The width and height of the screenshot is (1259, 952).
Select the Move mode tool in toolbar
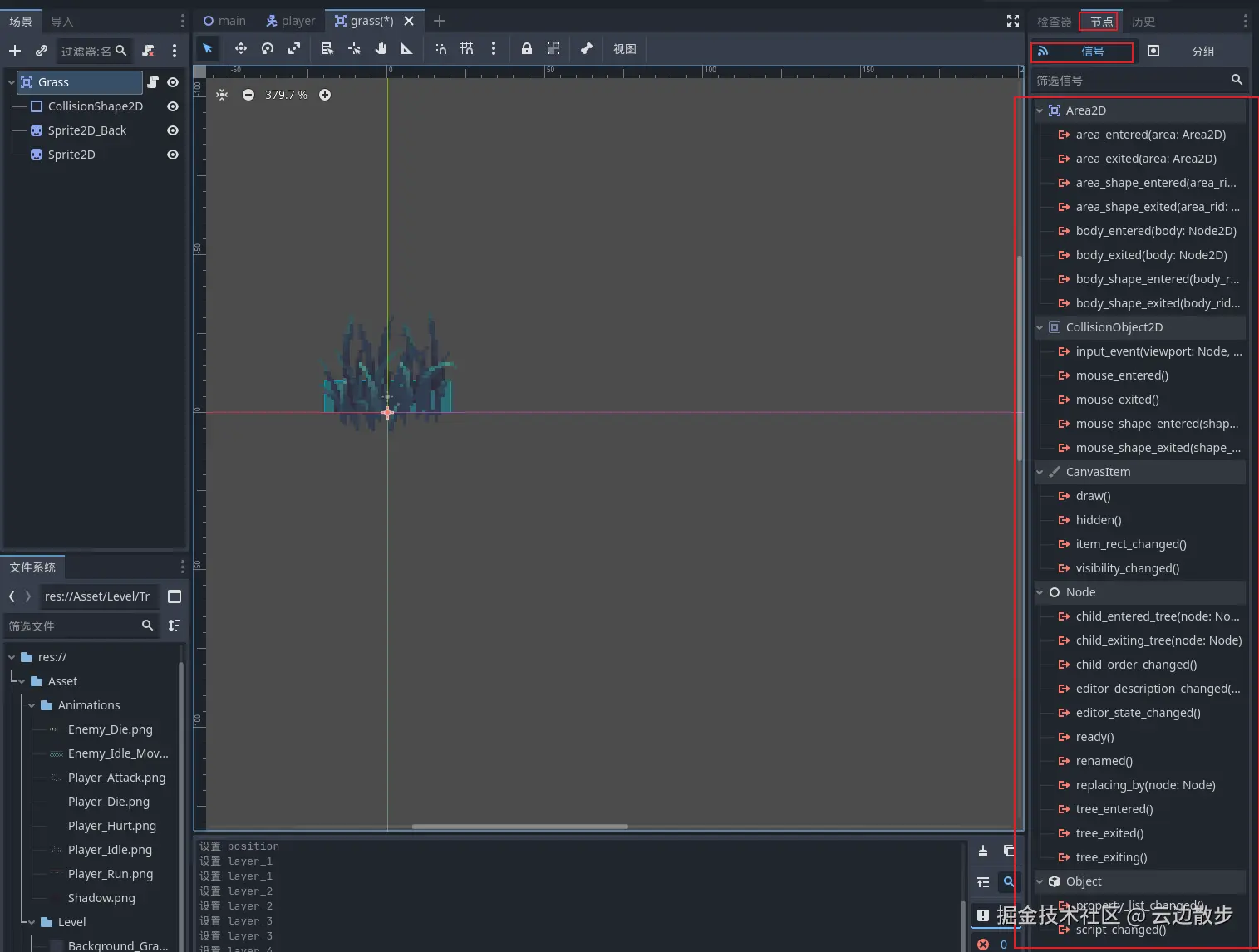click(240, 49)
